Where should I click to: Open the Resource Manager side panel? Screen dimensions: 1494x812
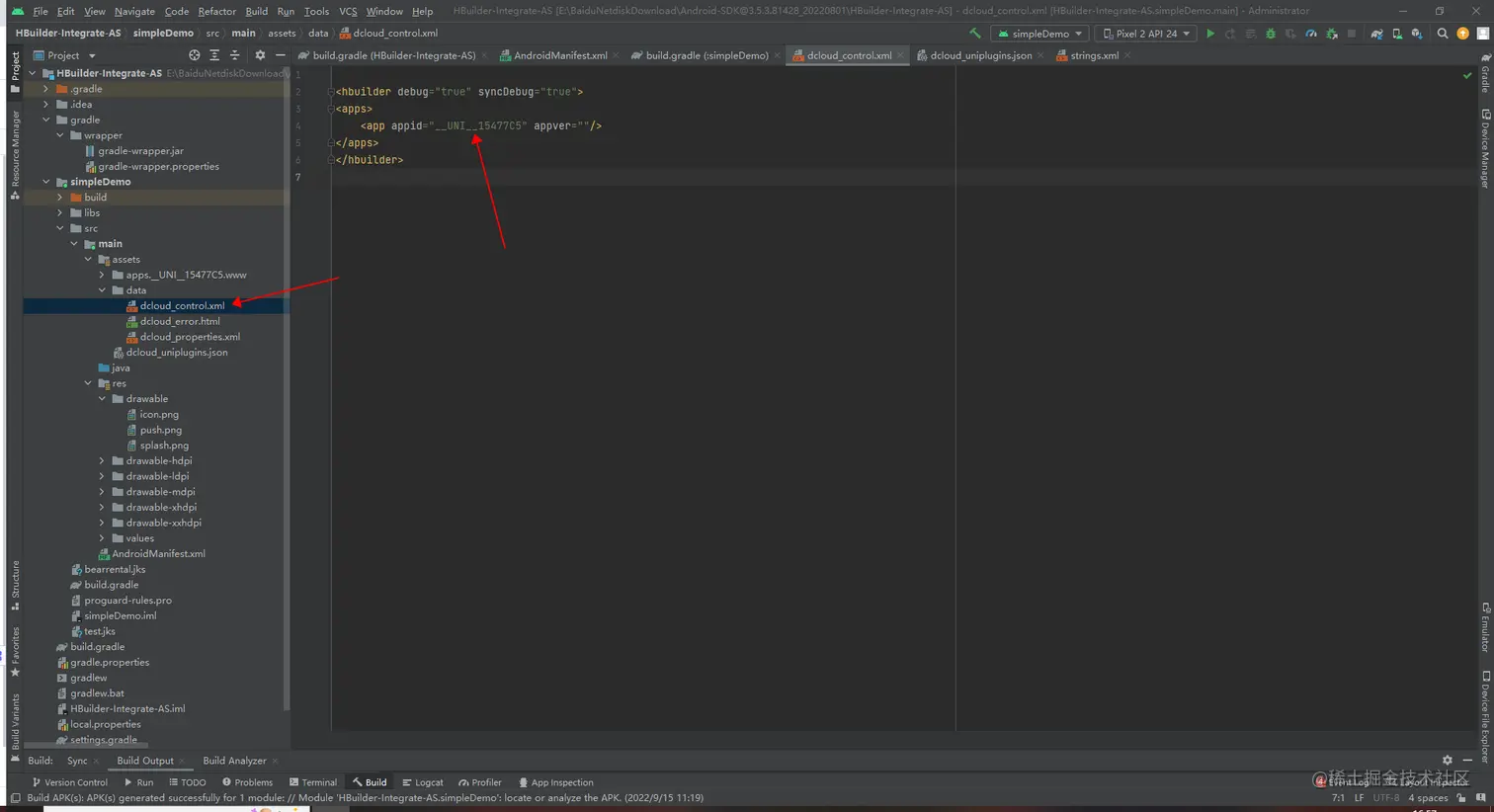pos(15,154)
